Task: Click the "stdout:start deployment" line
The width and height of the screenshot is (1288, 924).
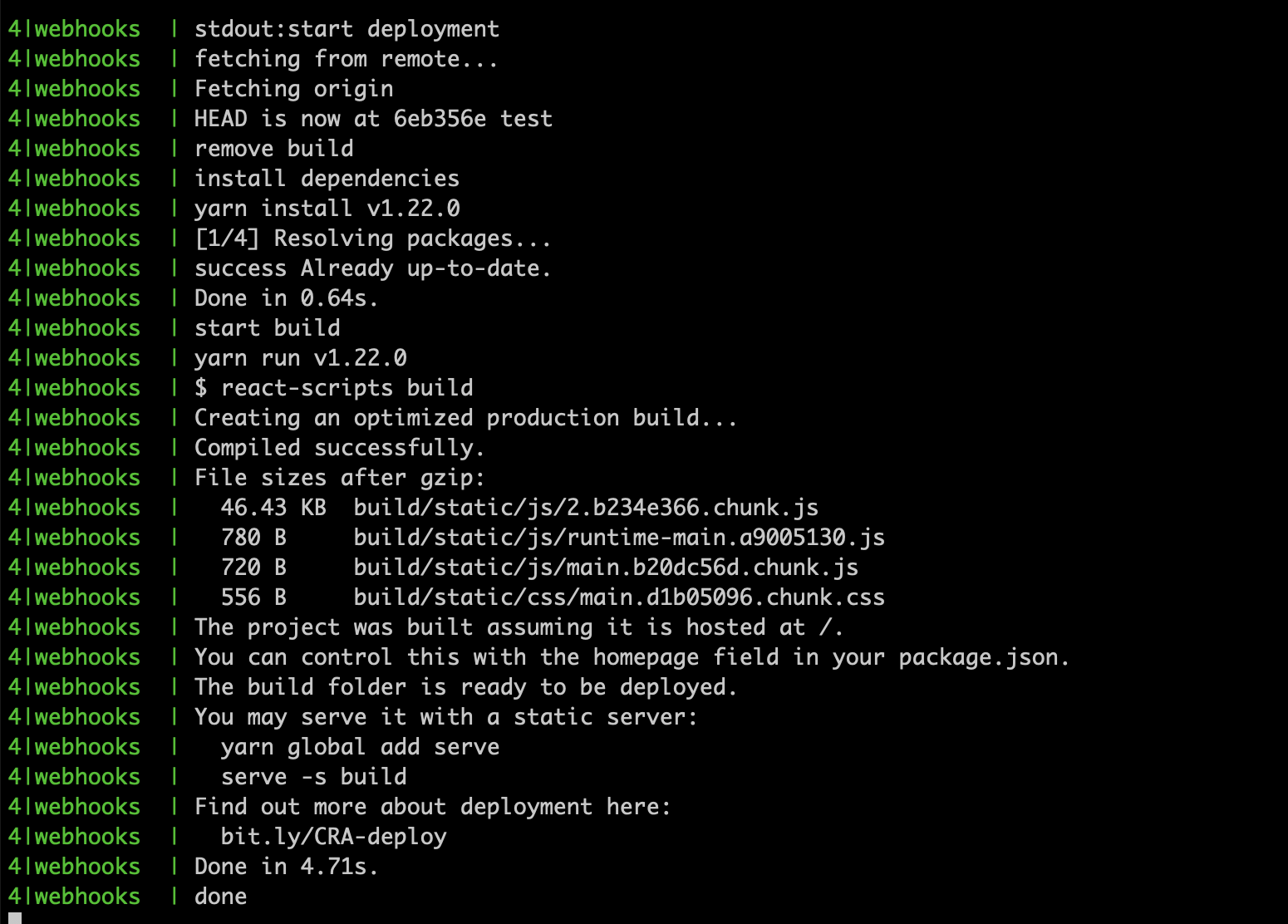Action: (347, 29)
